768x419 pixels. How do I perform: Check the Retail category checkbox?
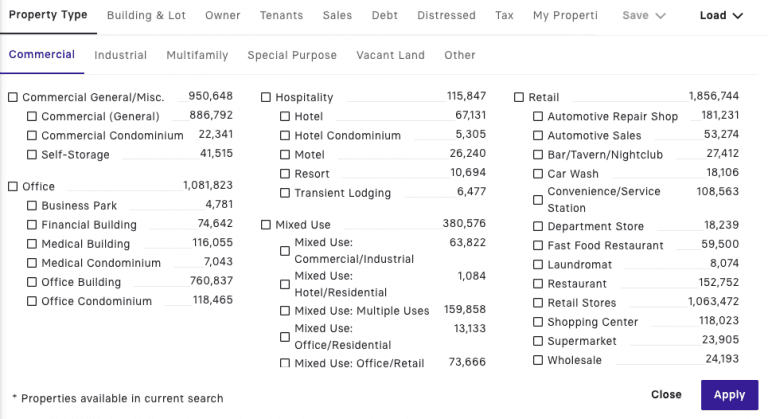point(519,98)
